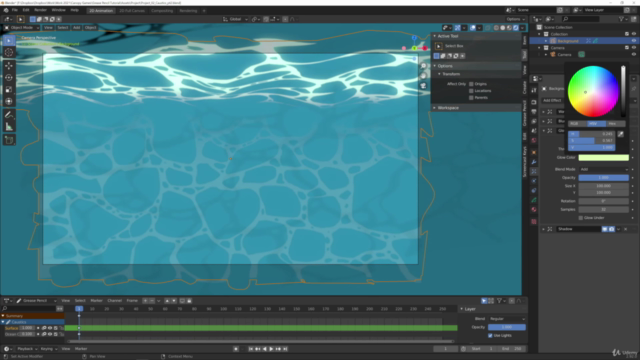Collapse the Active Tool panel

[435, 36]
